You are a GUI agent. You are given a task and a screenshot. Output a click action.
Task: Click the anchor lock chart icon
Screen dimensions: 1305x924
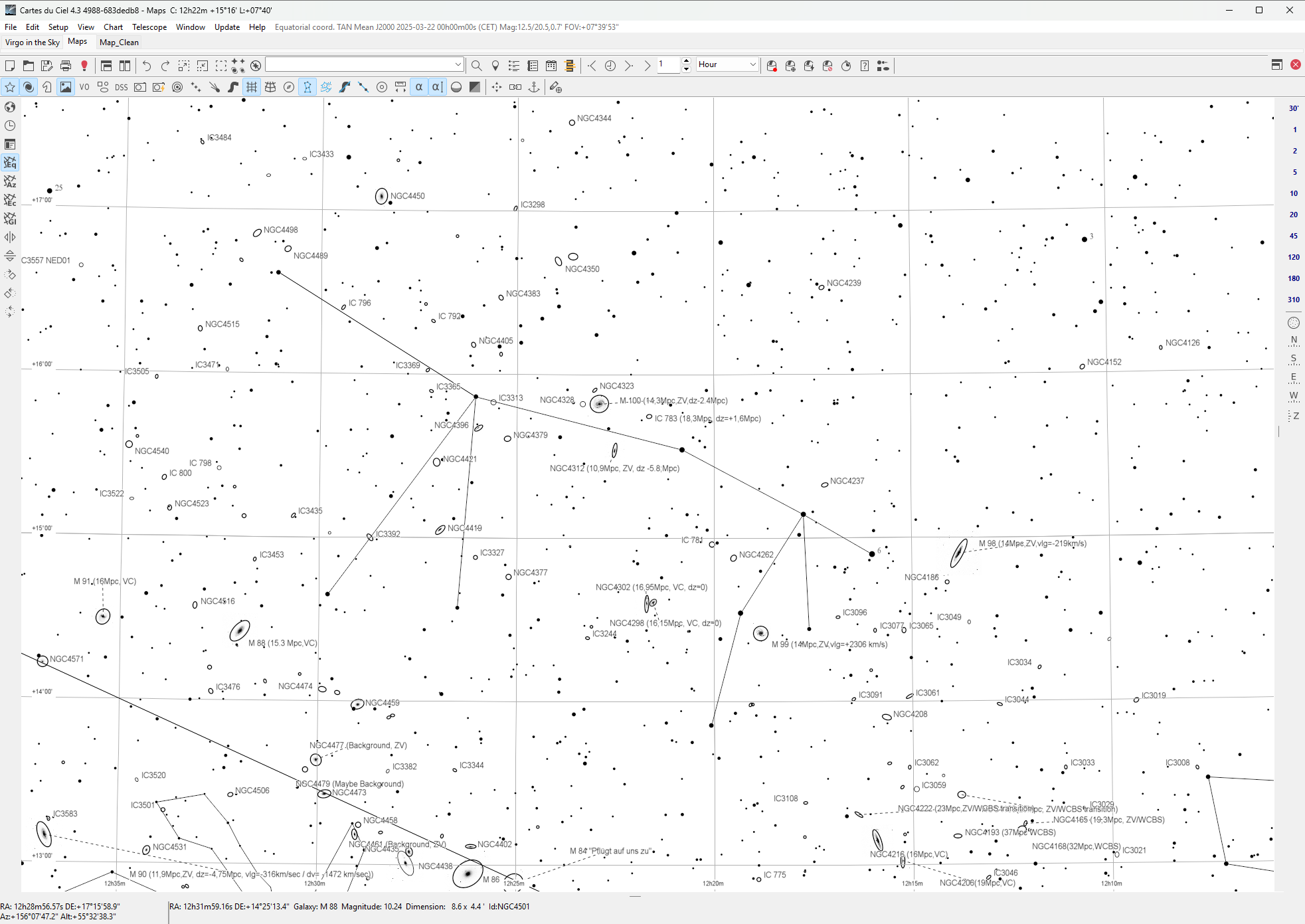tap(534, 87)
